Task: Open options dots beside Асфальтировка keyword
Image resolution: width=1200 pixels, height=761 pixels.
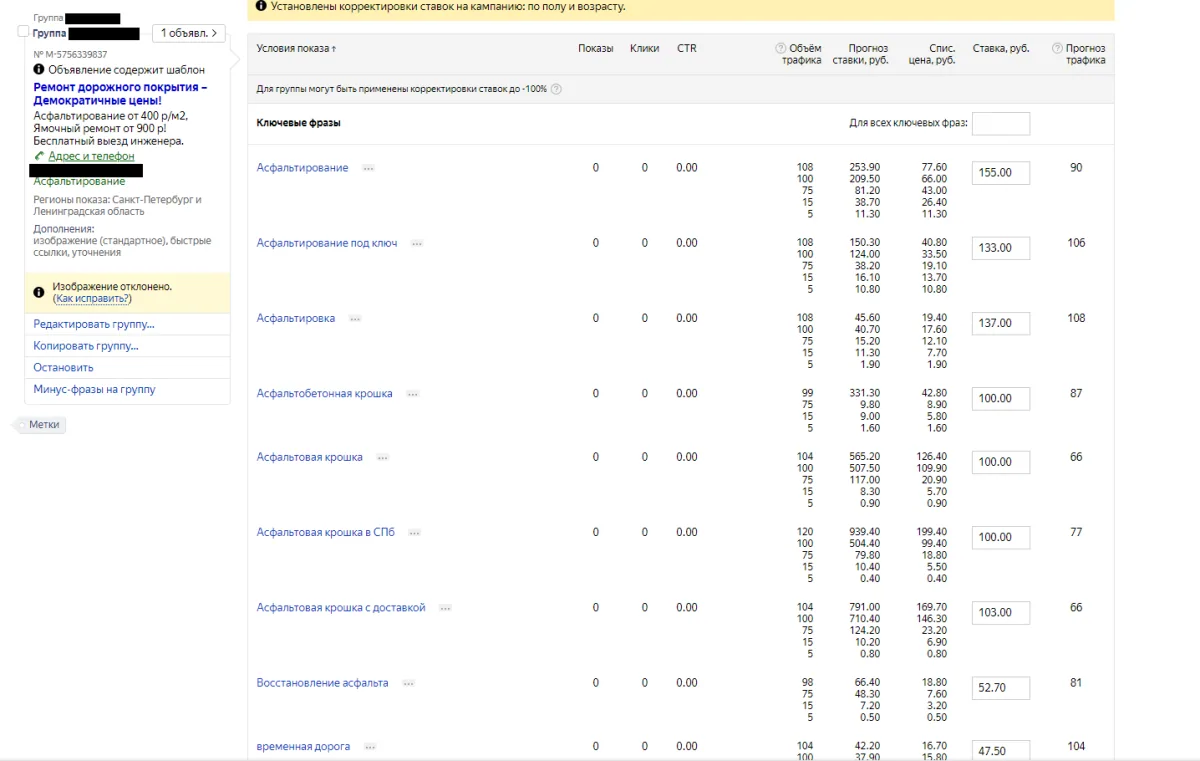Action: point(355,319)
